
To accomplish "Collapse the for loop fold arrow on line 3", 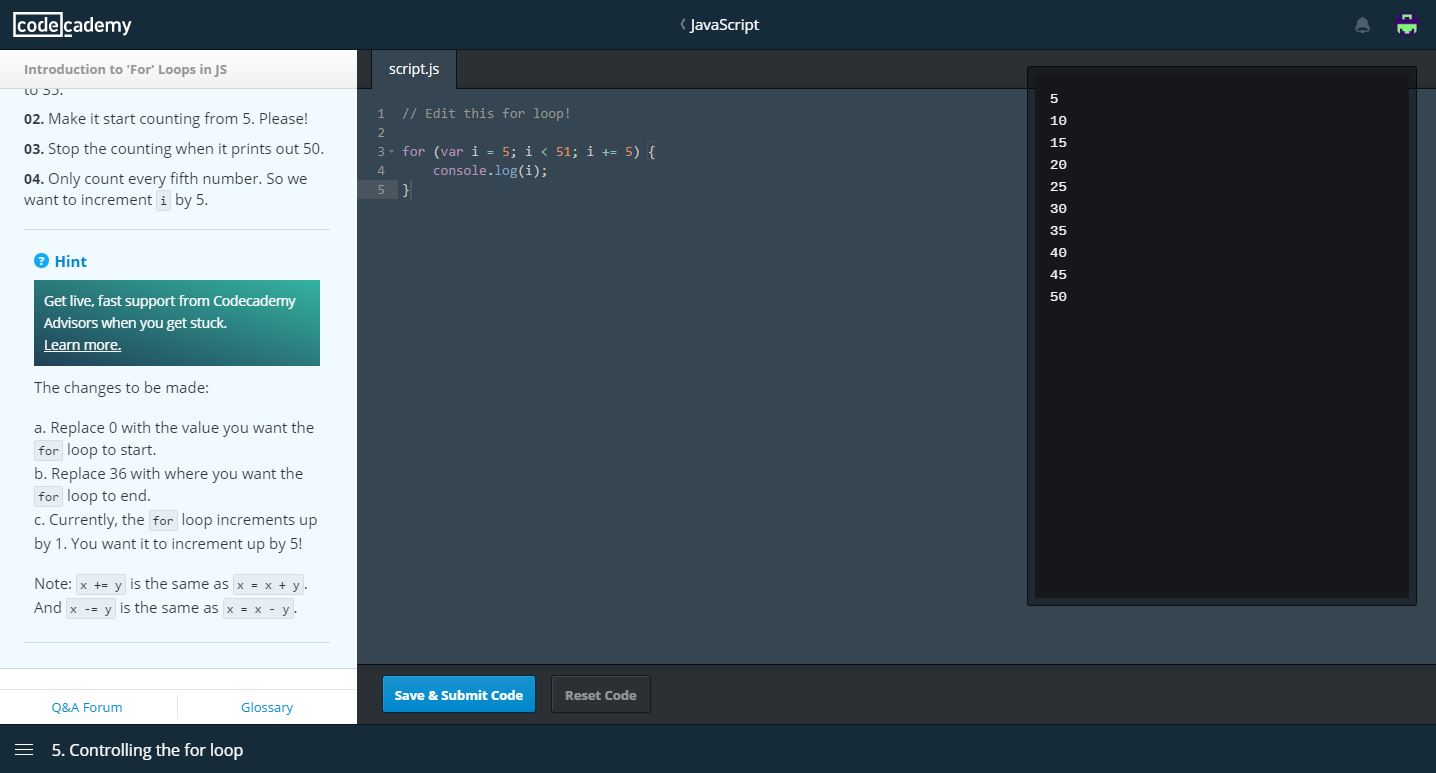I will pyautogui.click(x=392, y=151).
